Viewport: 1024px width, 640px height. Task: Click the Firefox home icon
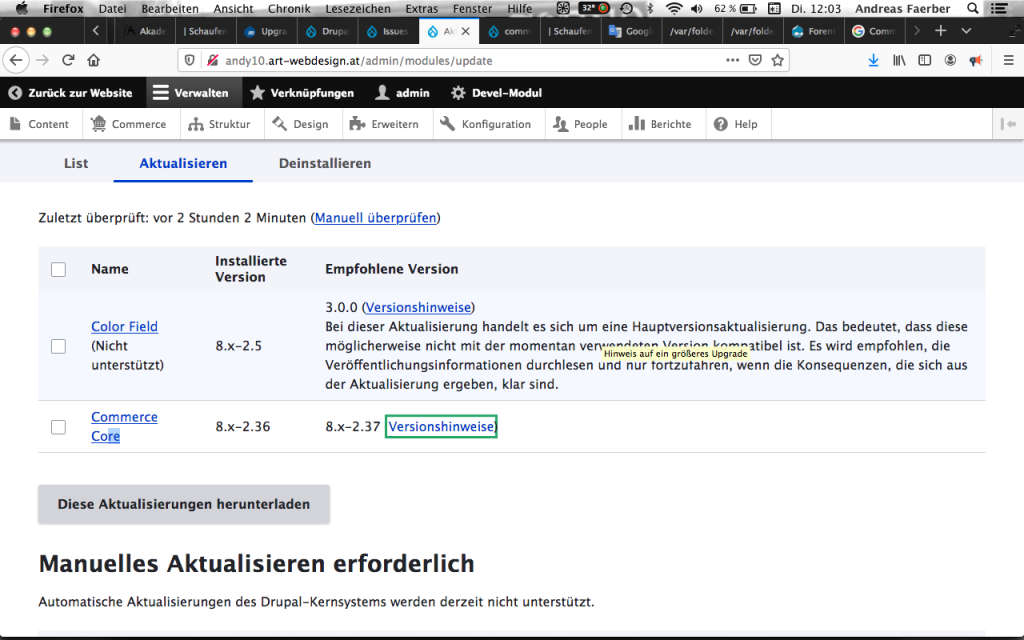point(94,60)
